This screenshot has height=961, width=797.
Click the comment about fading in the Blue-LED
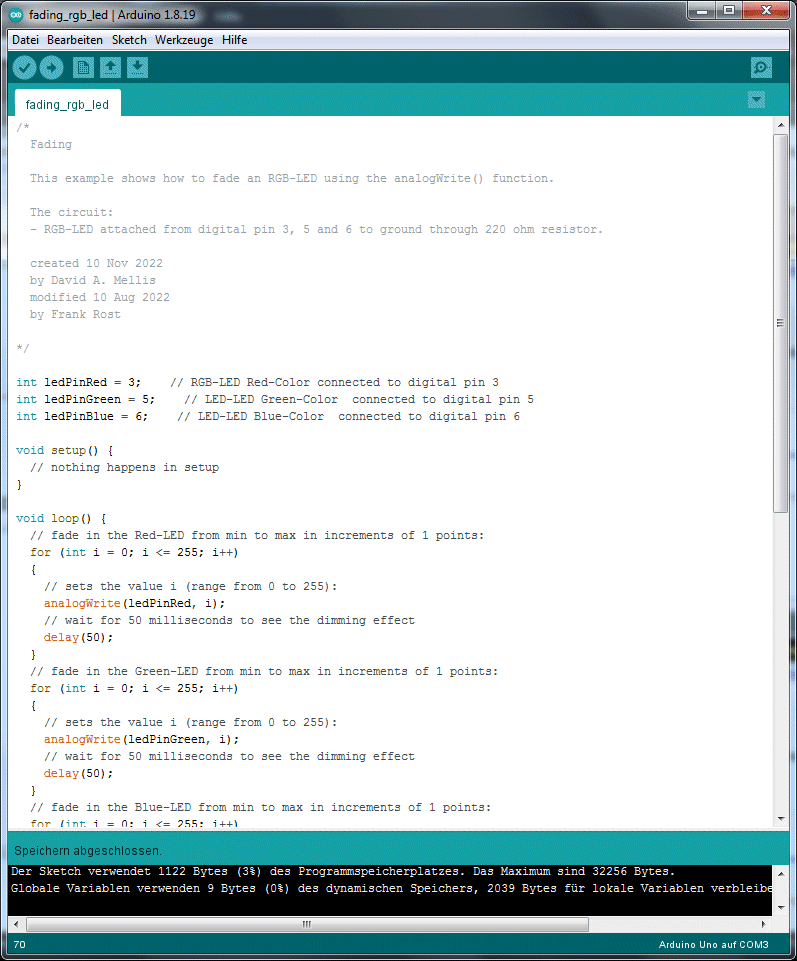click(x=261, y=808)
